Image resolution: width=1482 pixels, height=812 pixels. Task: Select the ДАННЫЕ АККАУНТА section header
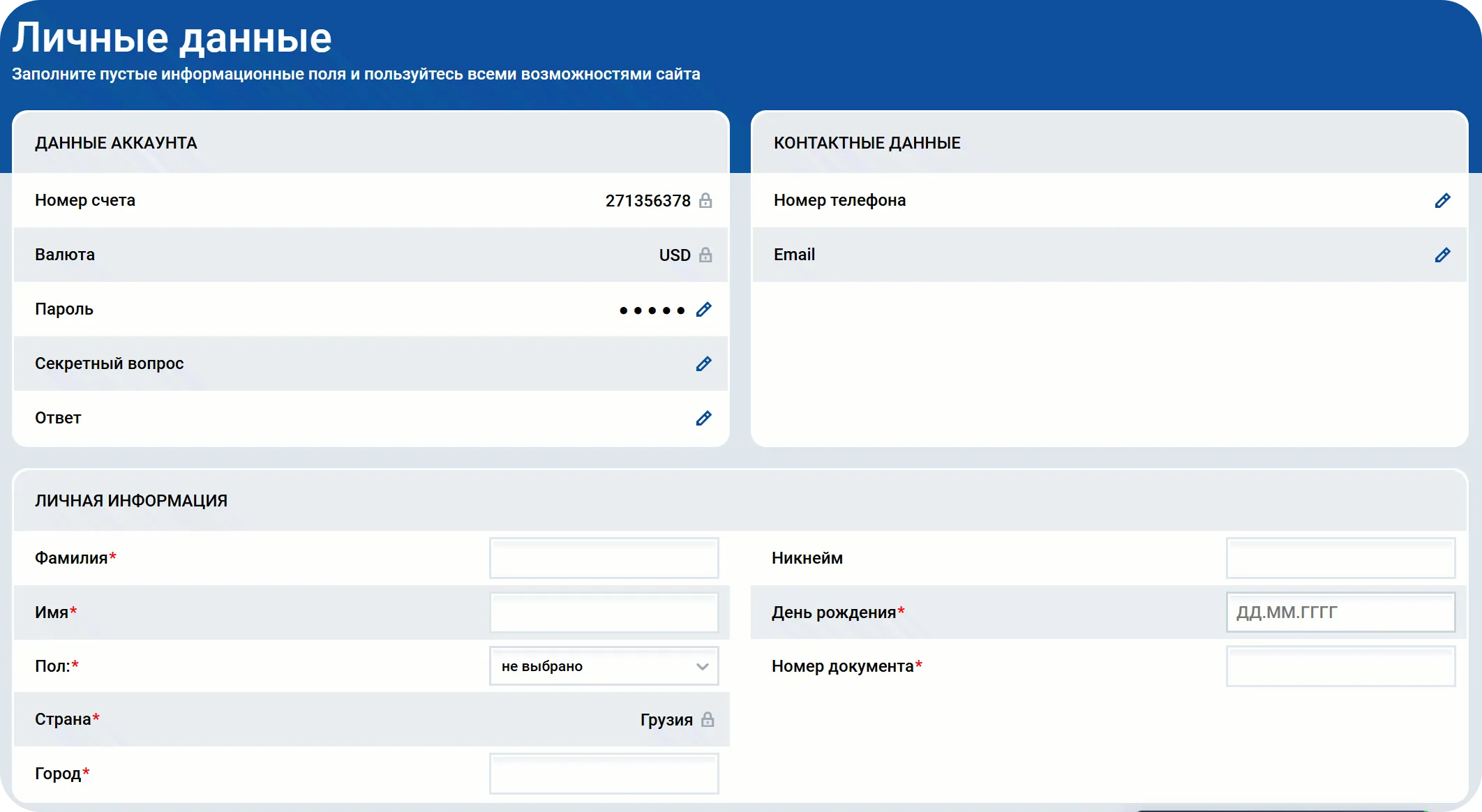pyautogui.click(x=116, y=144)
